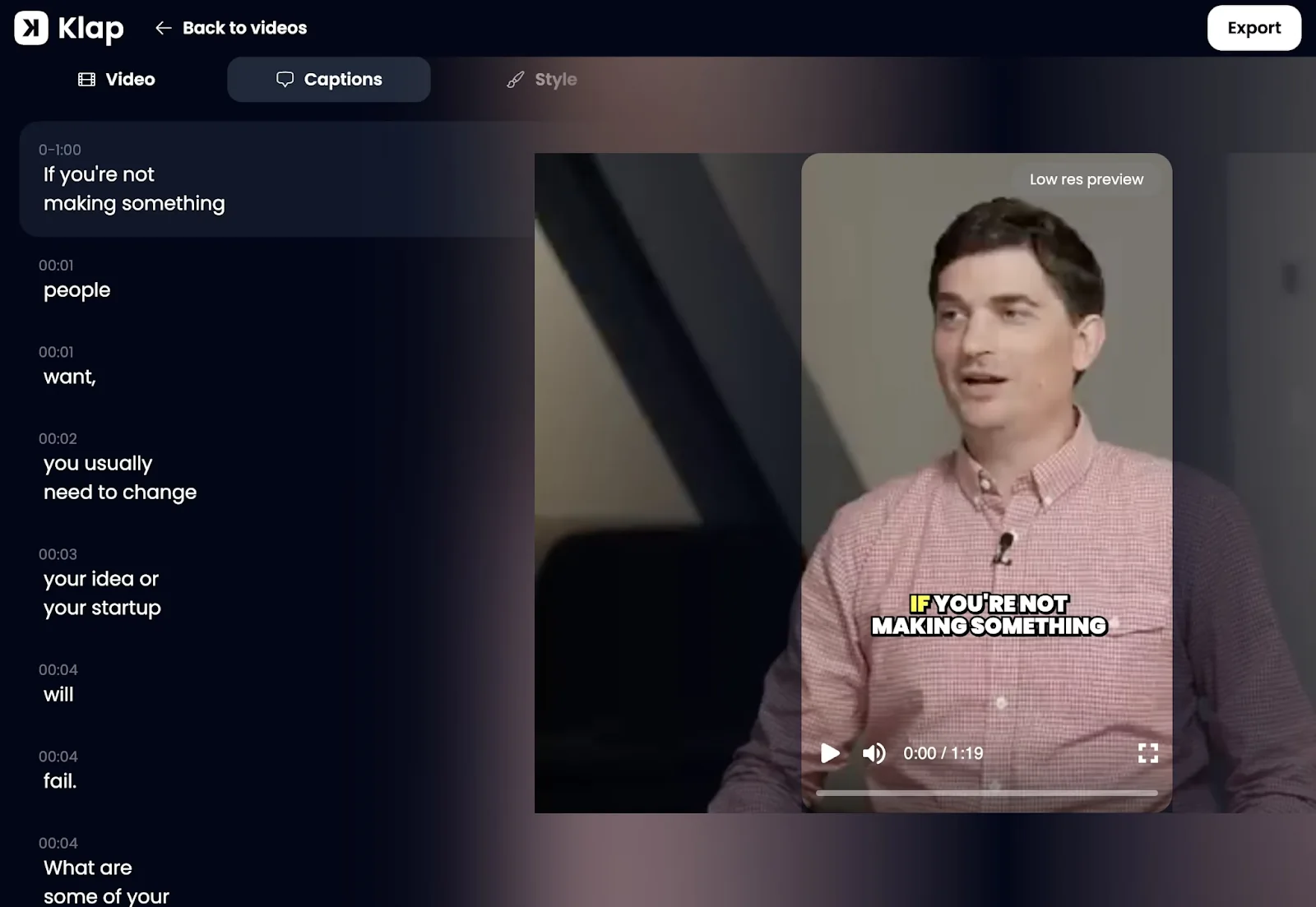
Task: Open the Video tab
Action: click(116, 79)
